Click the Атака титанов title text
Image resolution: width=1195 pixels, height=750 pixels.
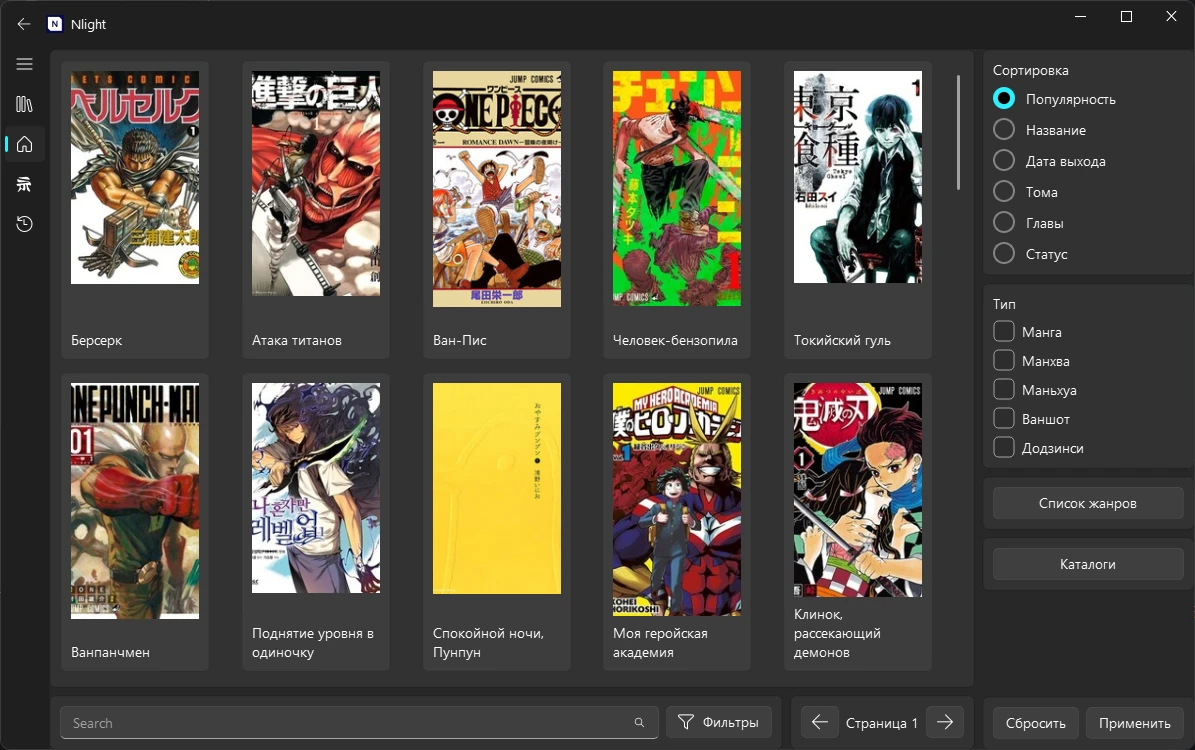[296, 340]
